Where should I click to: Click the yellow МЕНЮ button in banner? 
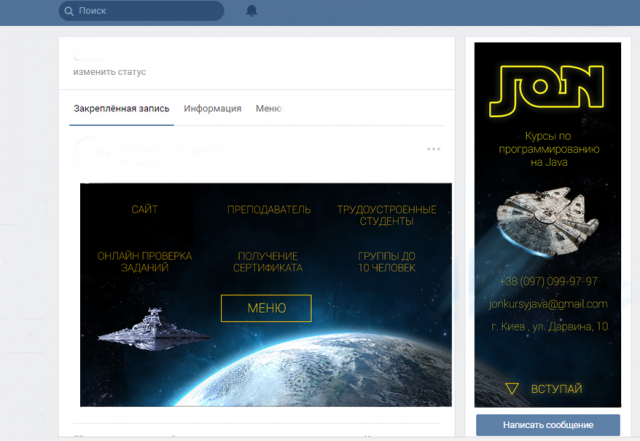point(266,308)
